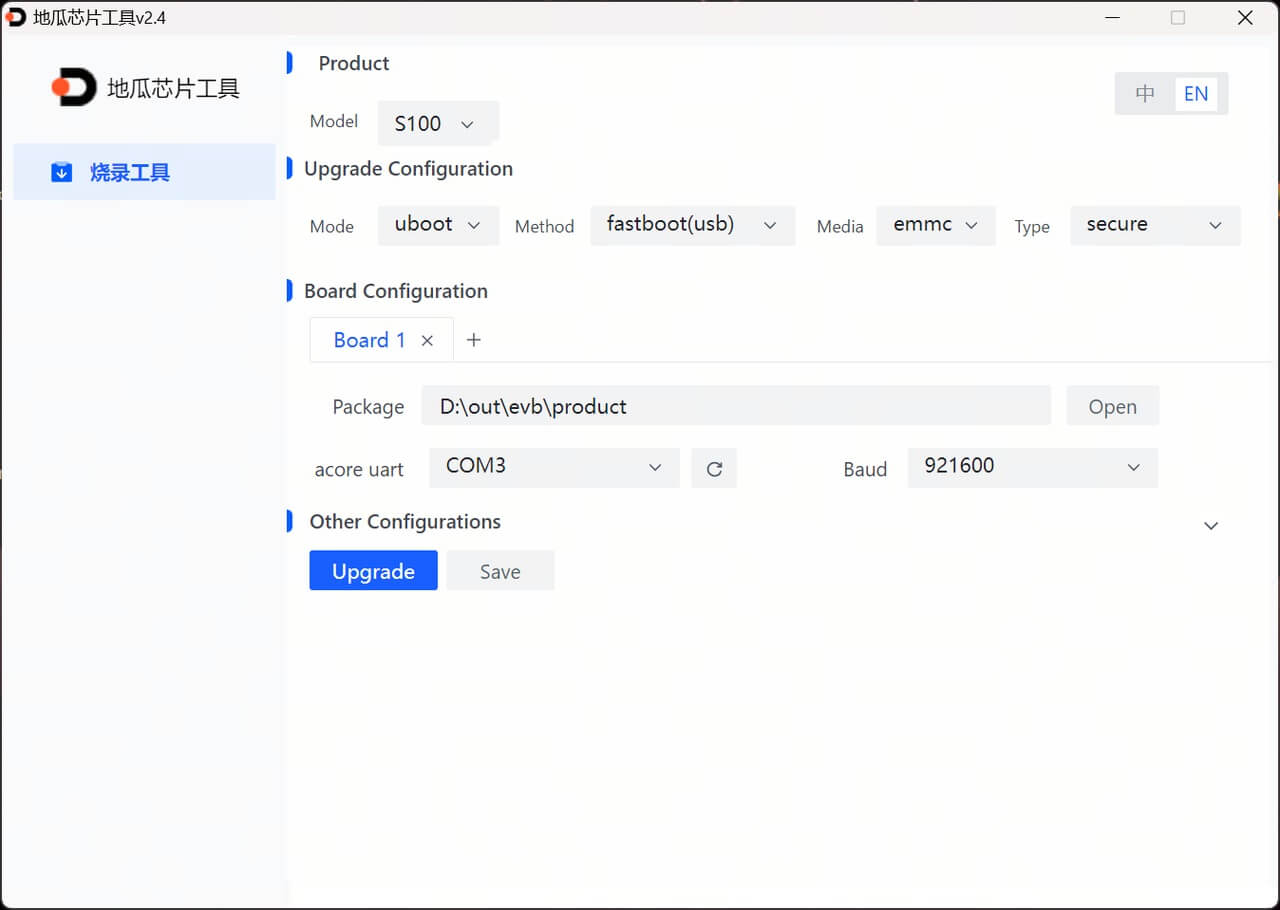Click the Package path input field
Viewport: 1280px width, 910px height.
(x=735, y=406)
